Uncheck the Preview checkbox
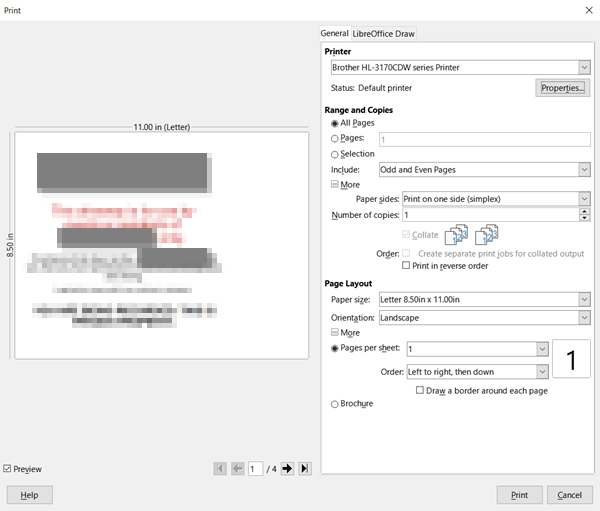This screenshot has width=600, height=511. coord(7,469)
